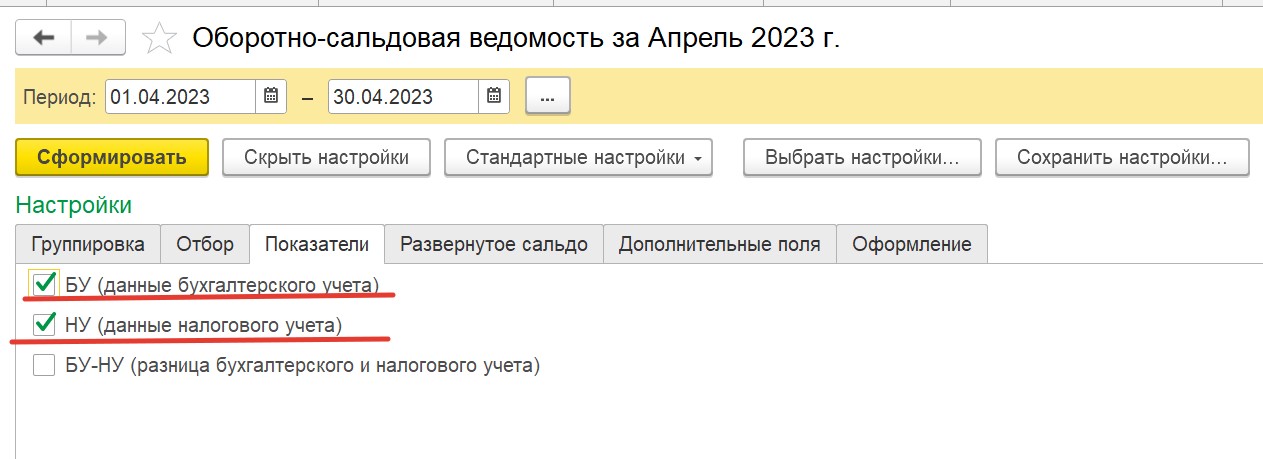The image size is (1263, 459).
Task: Click the forward navigation arrow
Action: pyautogui.click(x=97, y=37)
